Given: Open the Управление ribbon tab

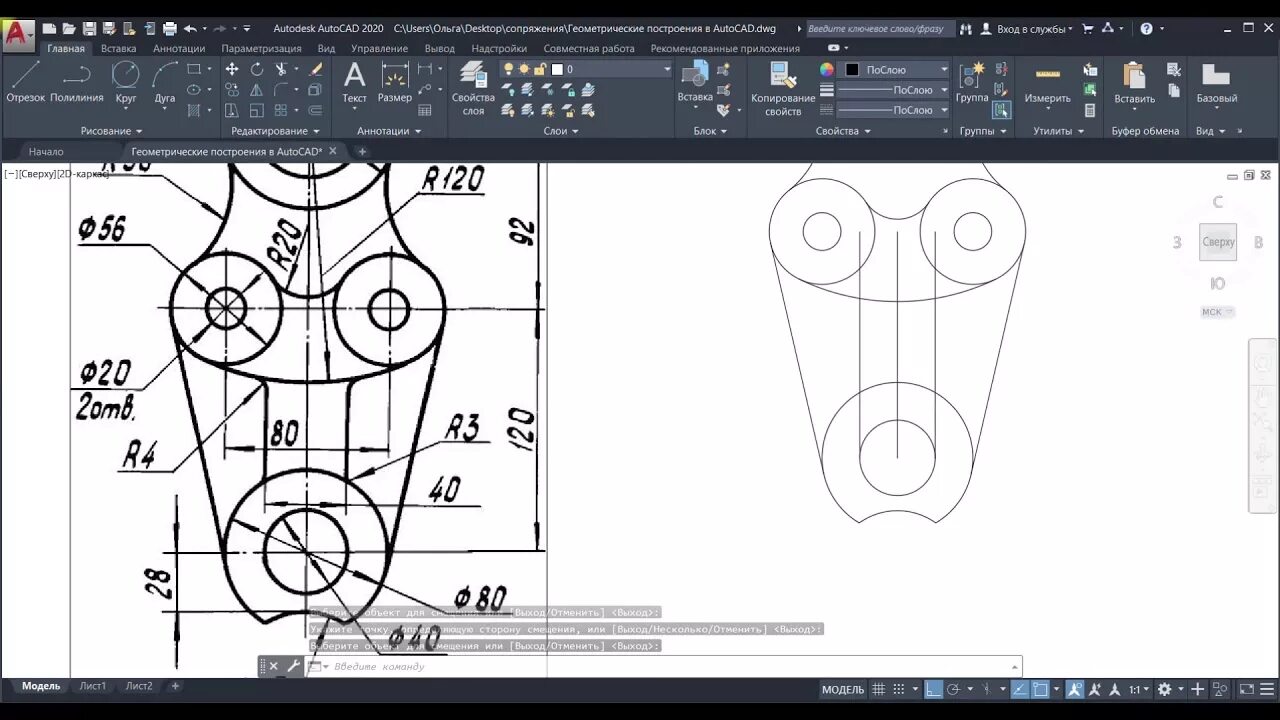Looking at the screenshot, I should pos(379,48).
